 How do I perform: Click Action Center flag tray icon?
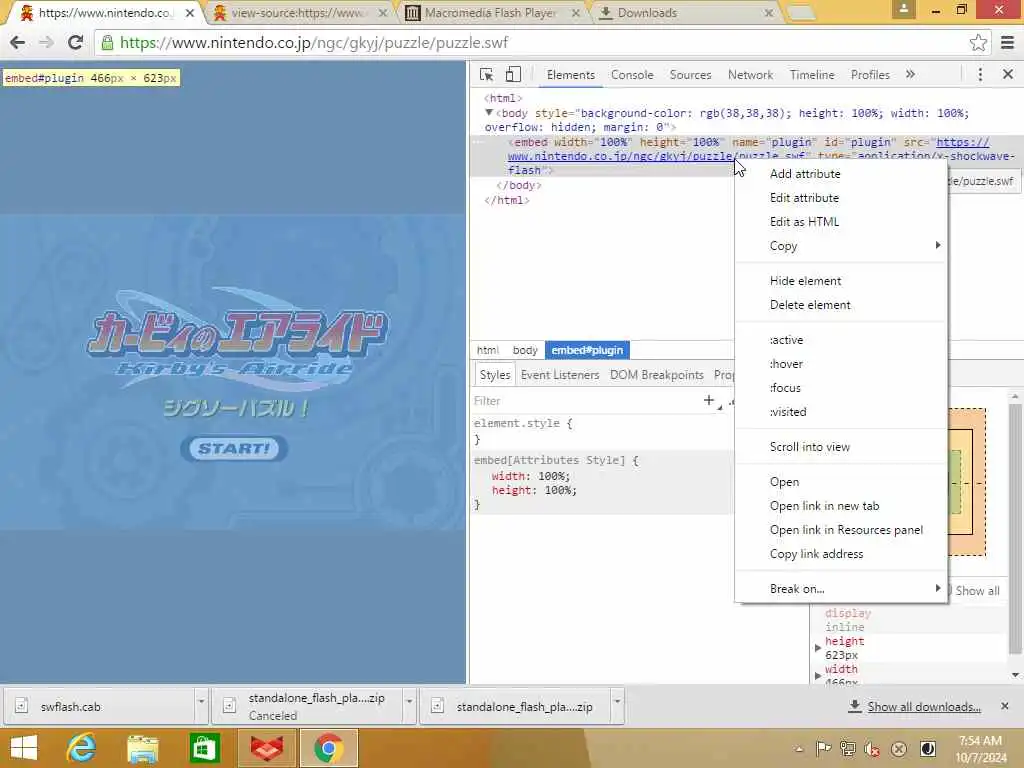pyautogui.click(x=824, y=749)
